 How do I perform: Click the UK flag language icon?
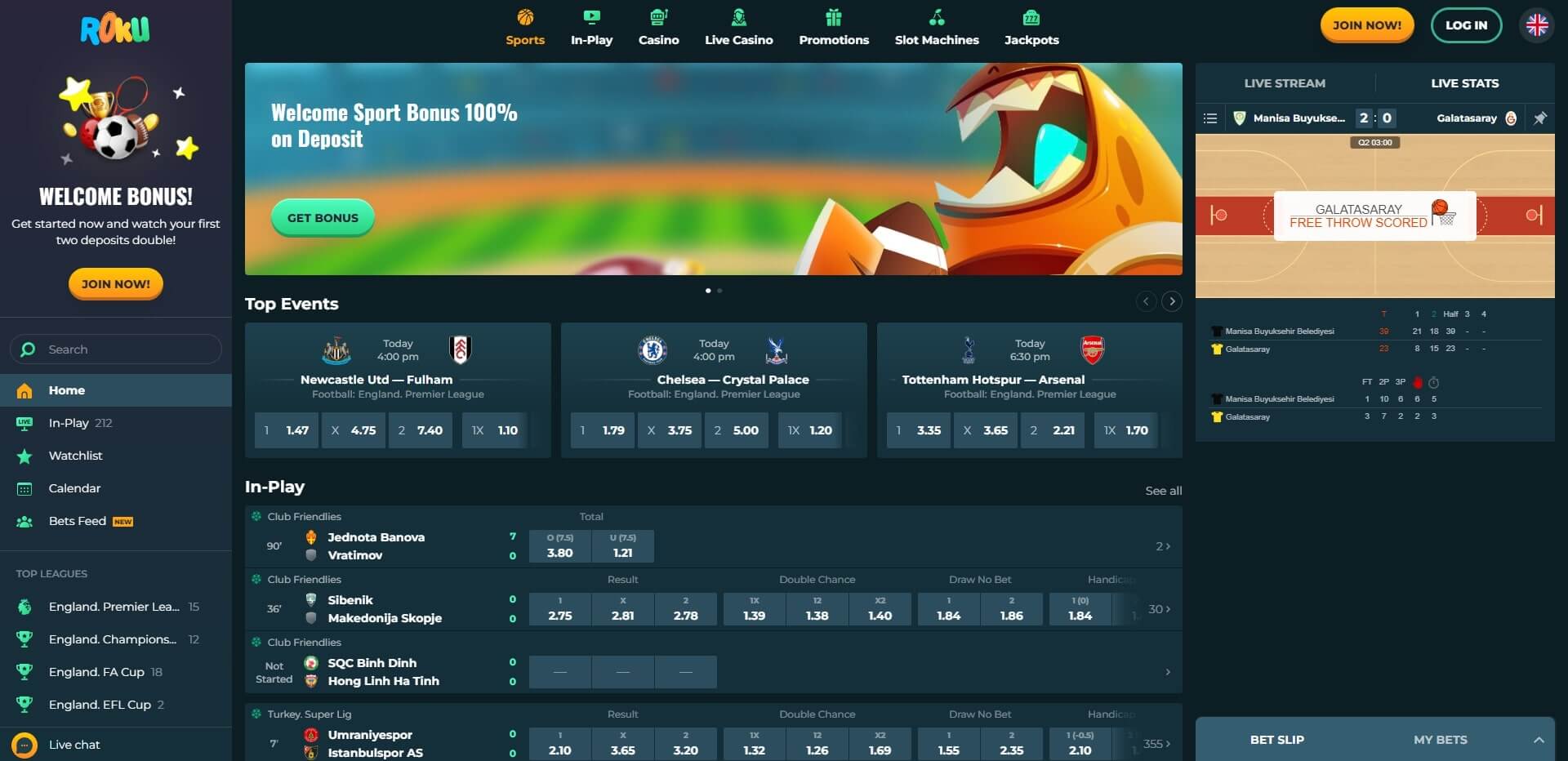coord(1536,25)
